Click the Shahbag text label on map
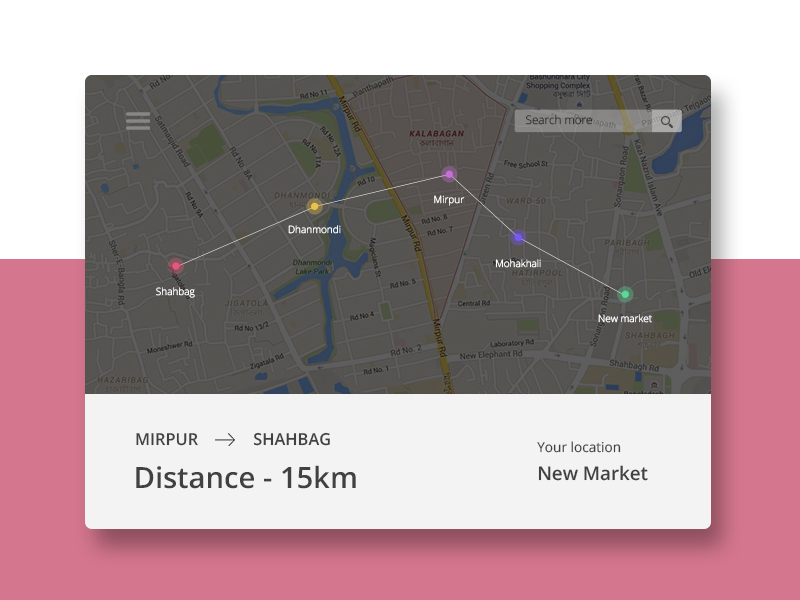This screenshot has width=800, height=600. click(175, 292)
